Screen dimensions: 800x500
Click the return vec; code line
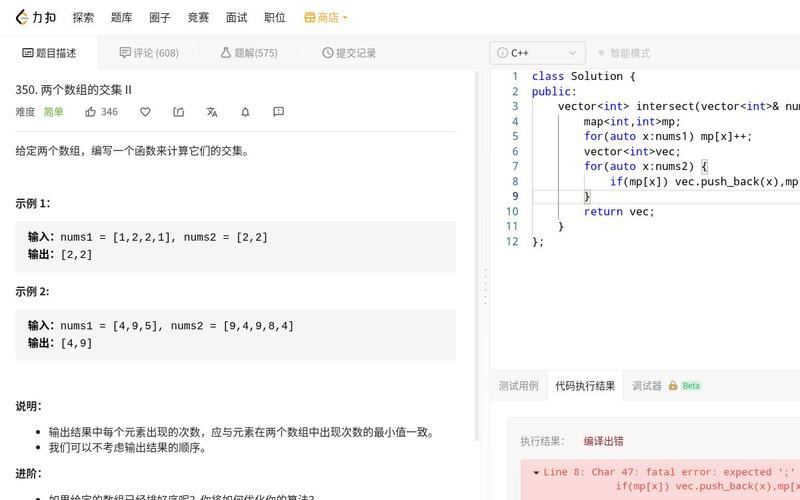(x=619, y=211)
